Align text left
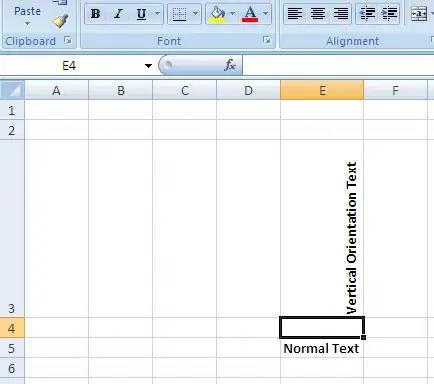Viewport: 434px width, 384px height. tap(295, 14)
